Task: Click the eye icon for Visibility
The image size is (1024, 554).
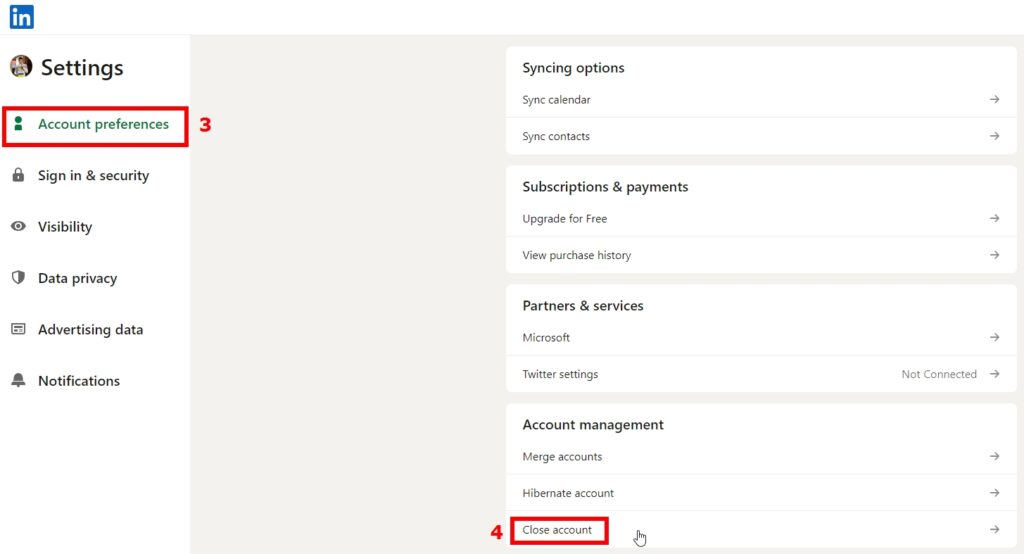Action: coord(18,226)
